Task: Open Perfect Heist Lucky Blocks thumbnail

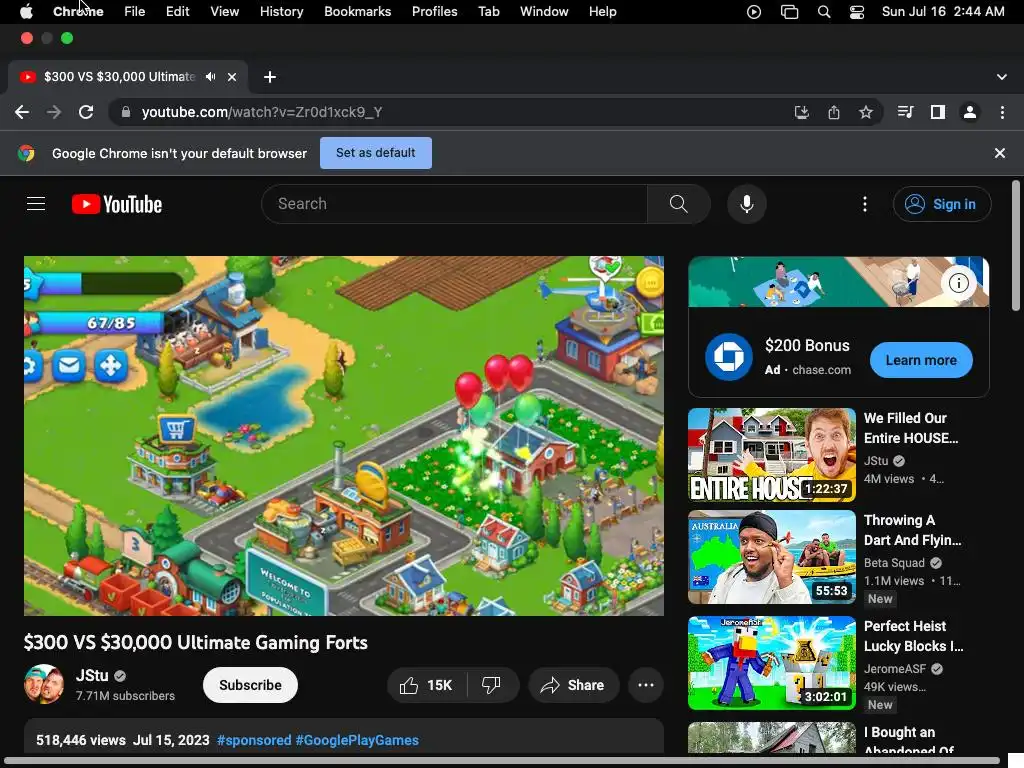Action: [771, 663]
